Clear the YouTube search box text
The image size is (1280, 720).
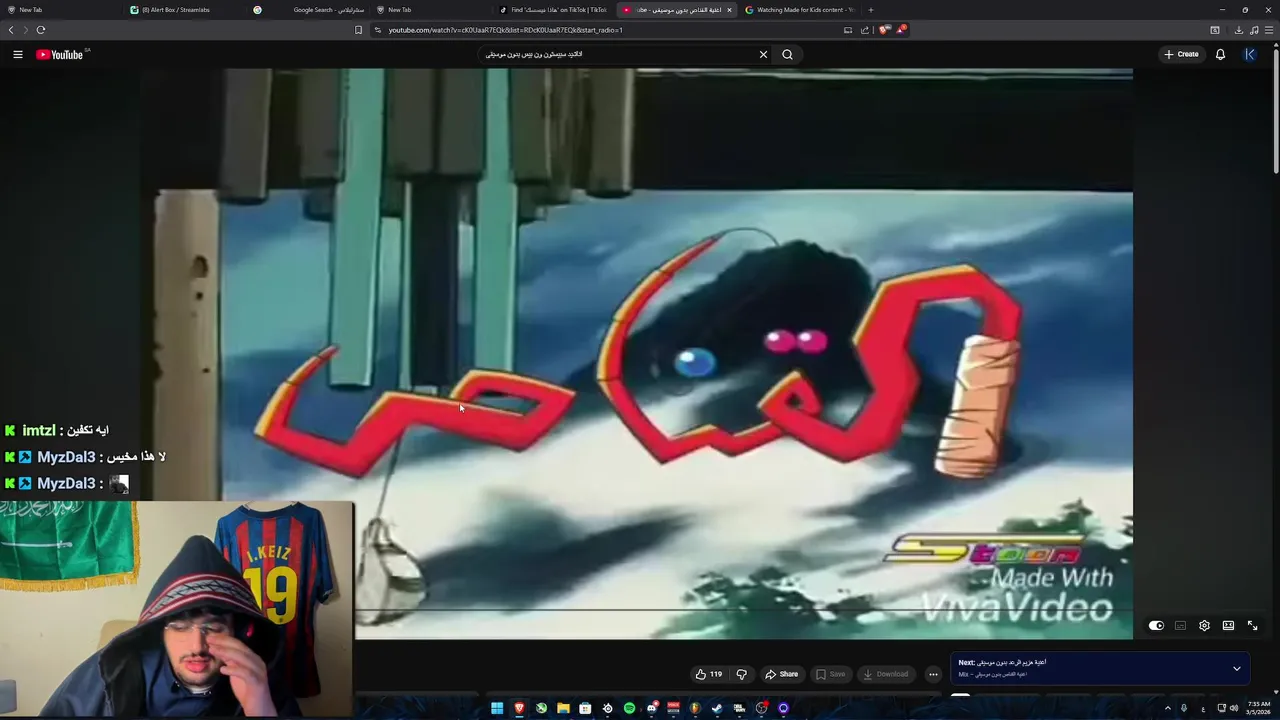click(x=763, y=55)
